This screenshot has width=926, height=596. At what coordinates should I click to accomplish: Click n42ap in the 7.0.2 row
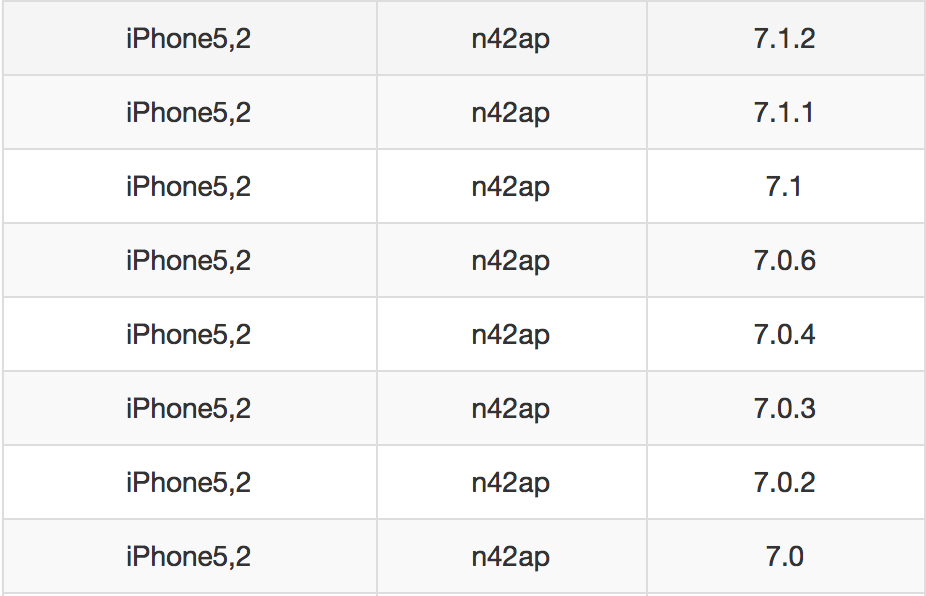511,484
